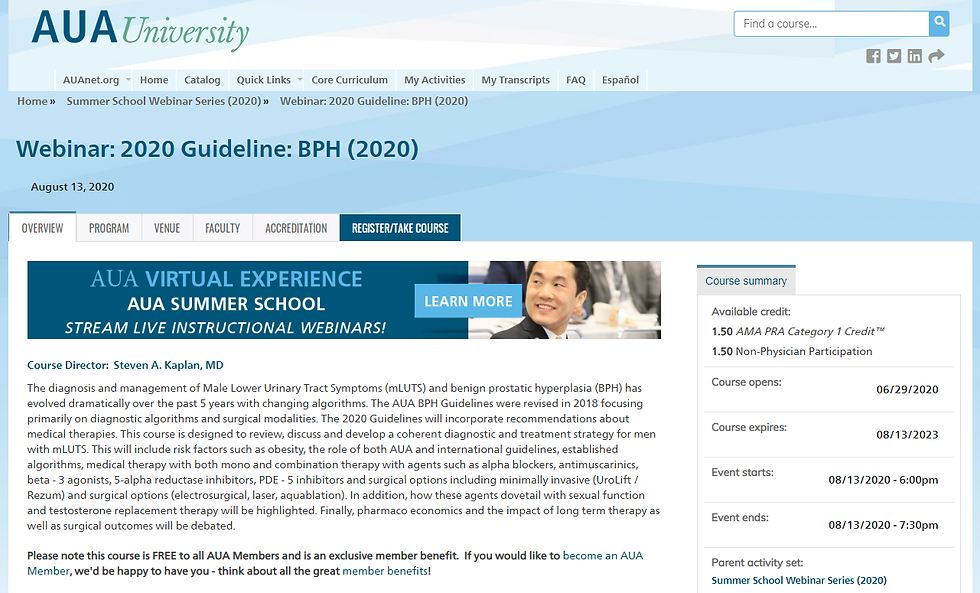The width and height of the screenshot is (980, 593).
Task: Click the course expires date 08/13/2023
Action: coord(907,435)
